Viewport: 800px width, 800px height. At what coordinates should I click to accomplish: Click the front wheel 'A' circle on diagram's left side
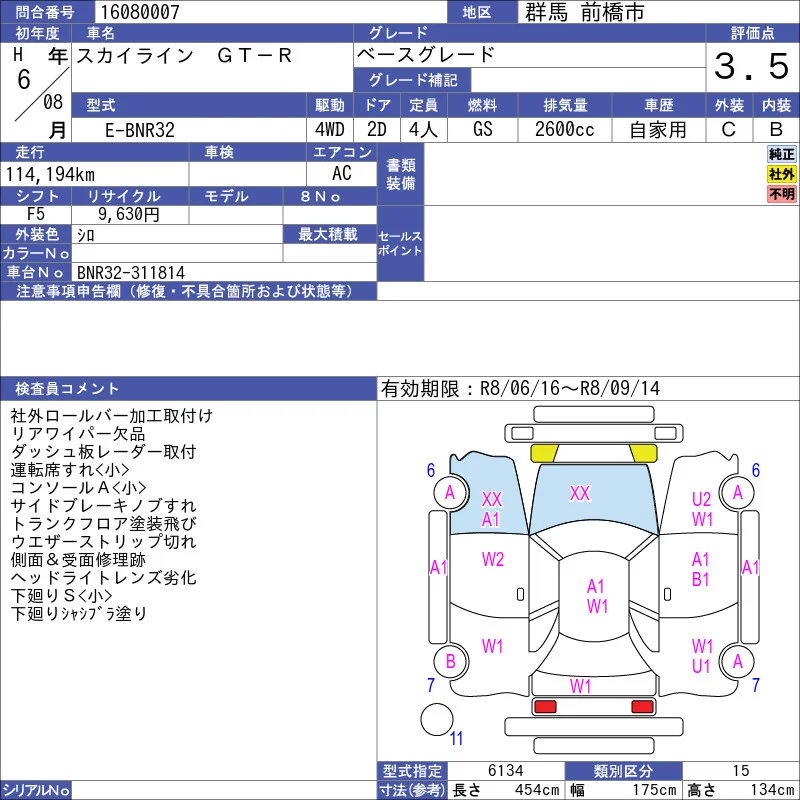click(x=450, y=492)
